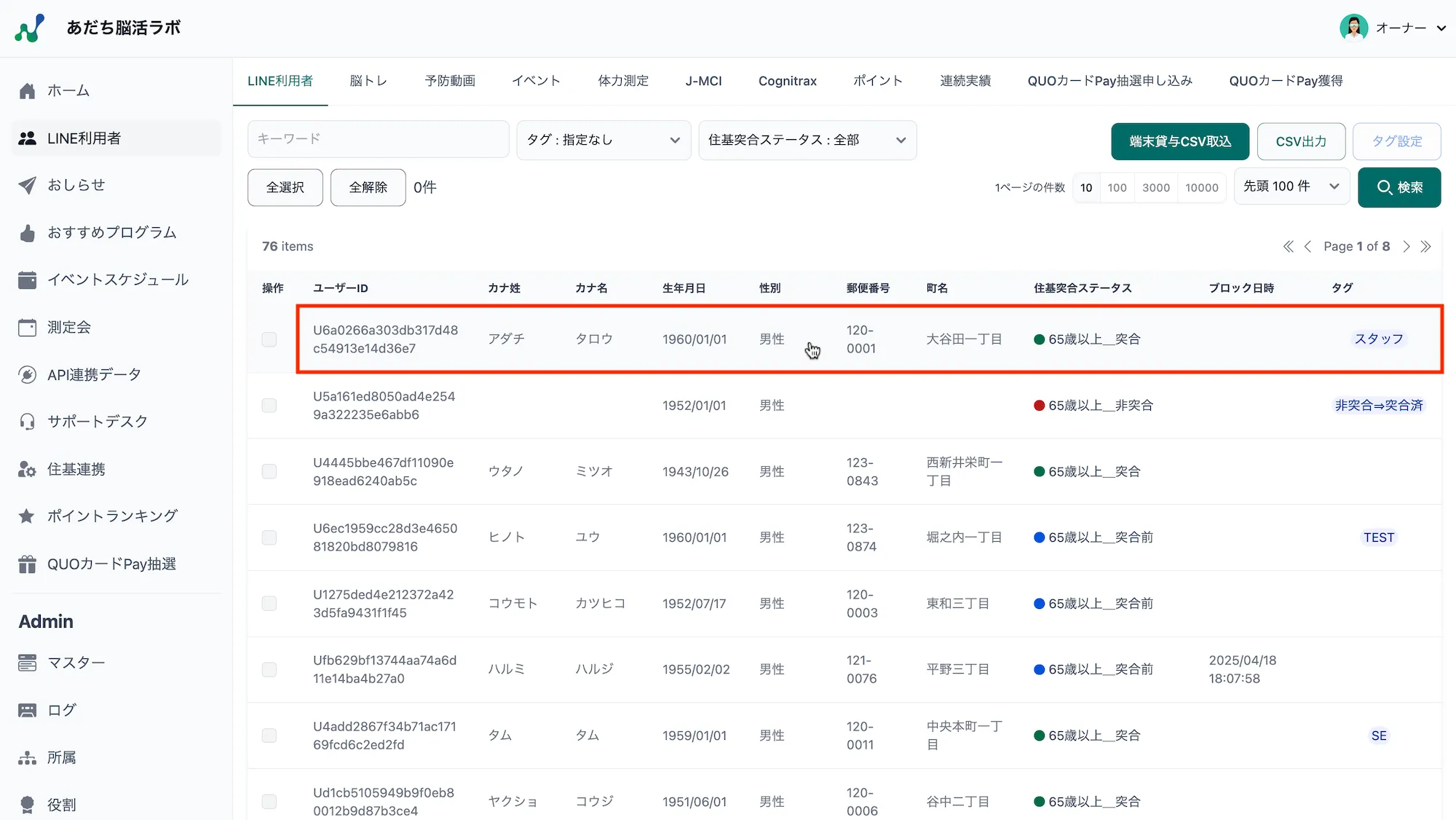The height and width of the screenshot is (820, 1456).
Task: Select 測定会 in the sidebar
Action: pos(69,327)
